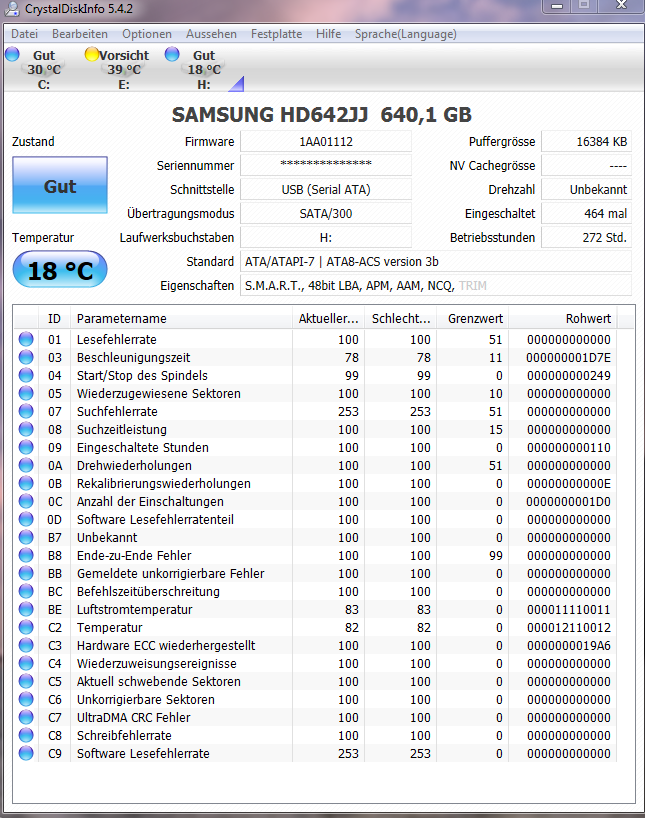Image resolution: width=645 pixels, height=818 pixels.
Task: Click the Übertragungsmodus field SATA/300
Action: (326, 213)
